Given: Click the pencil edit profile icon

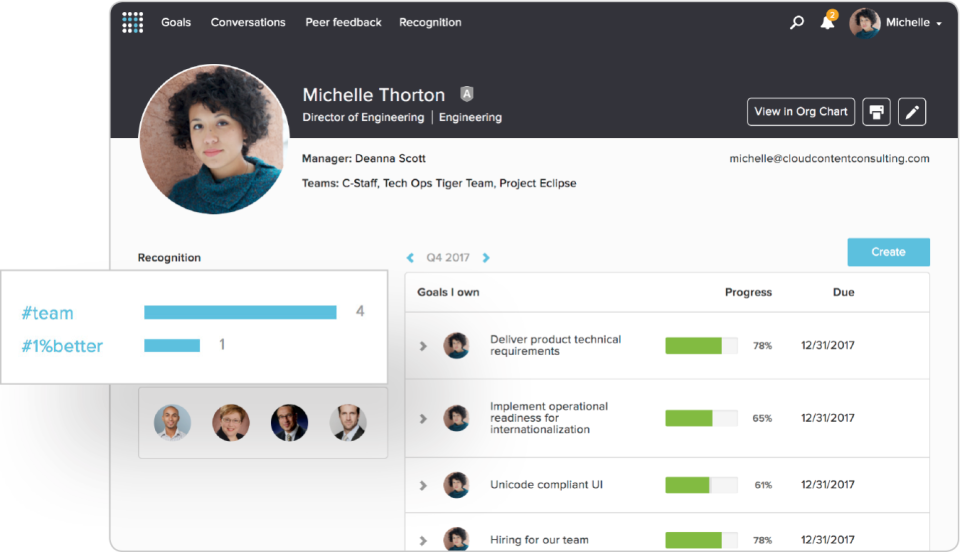Looking at the screenshot, I should click(911, 112).
